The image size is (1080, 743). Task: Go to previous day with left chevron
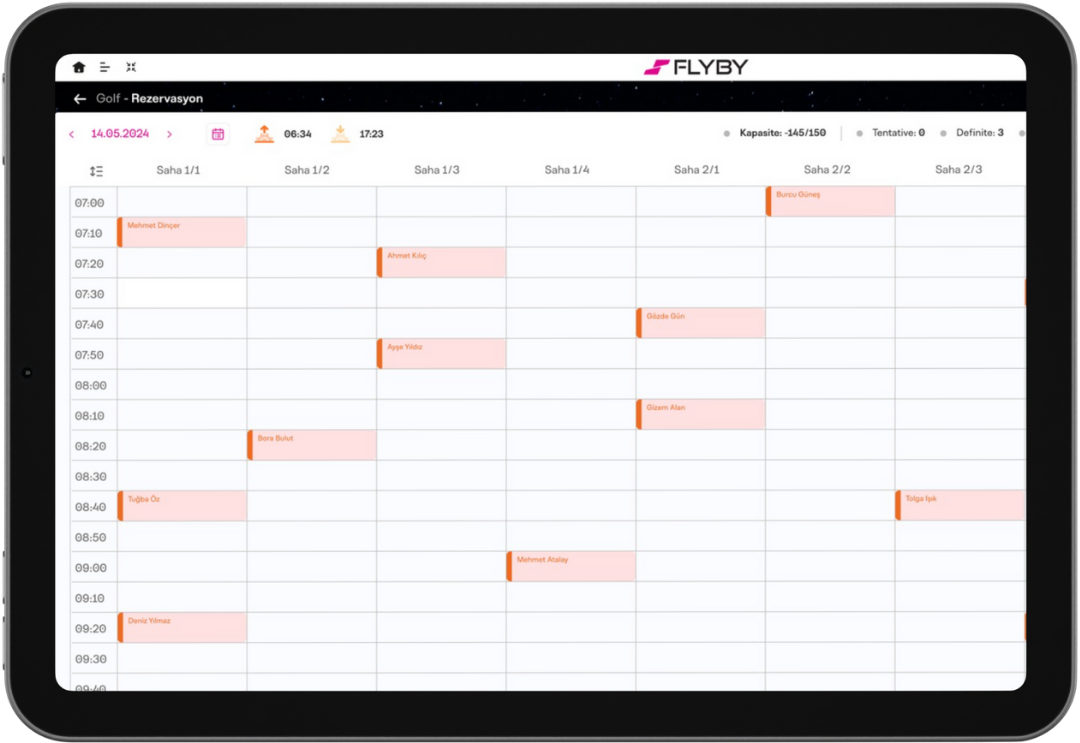pyautogui.click(x=71, y=134)
